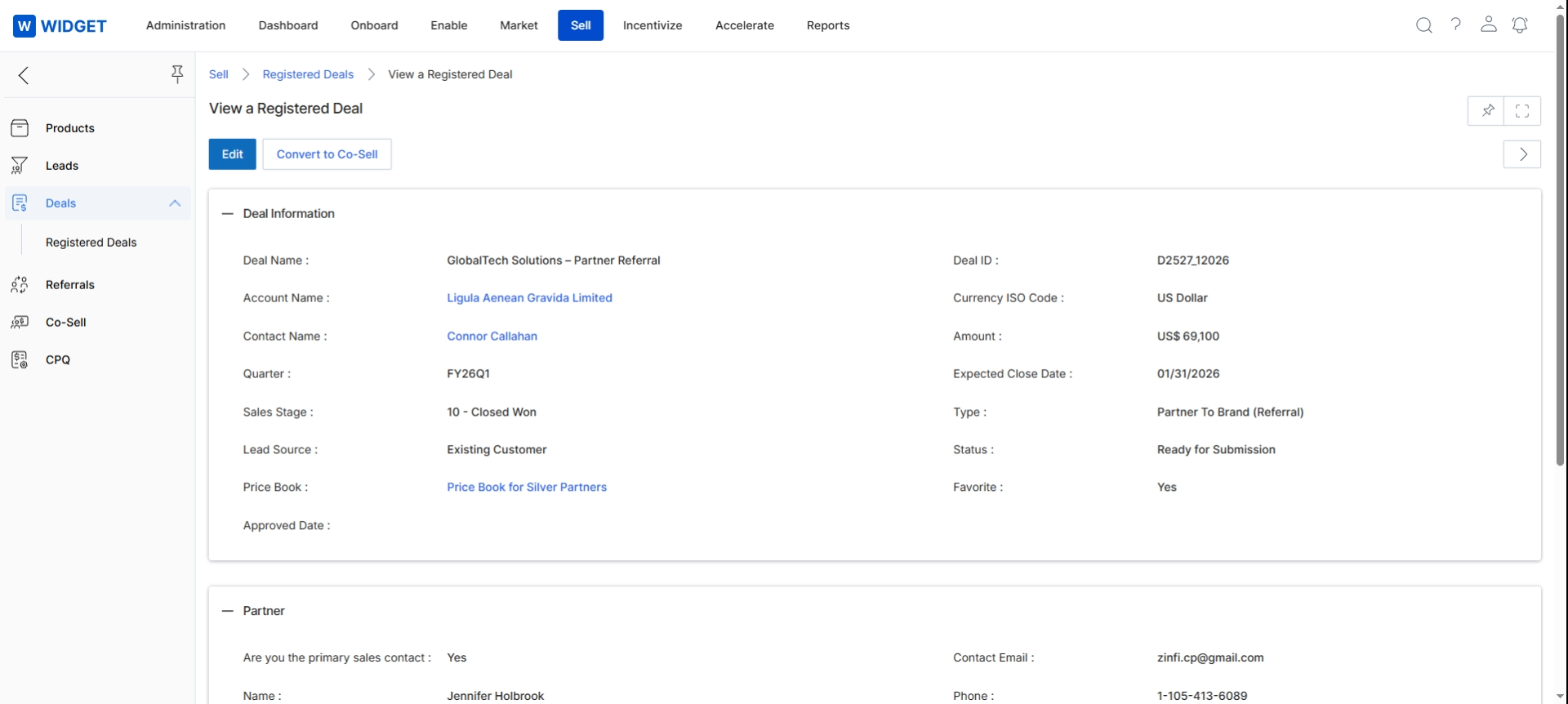Click Registered Deals breadcrumb link
This screenshot has height=704, width=1568.
[308, 74]
